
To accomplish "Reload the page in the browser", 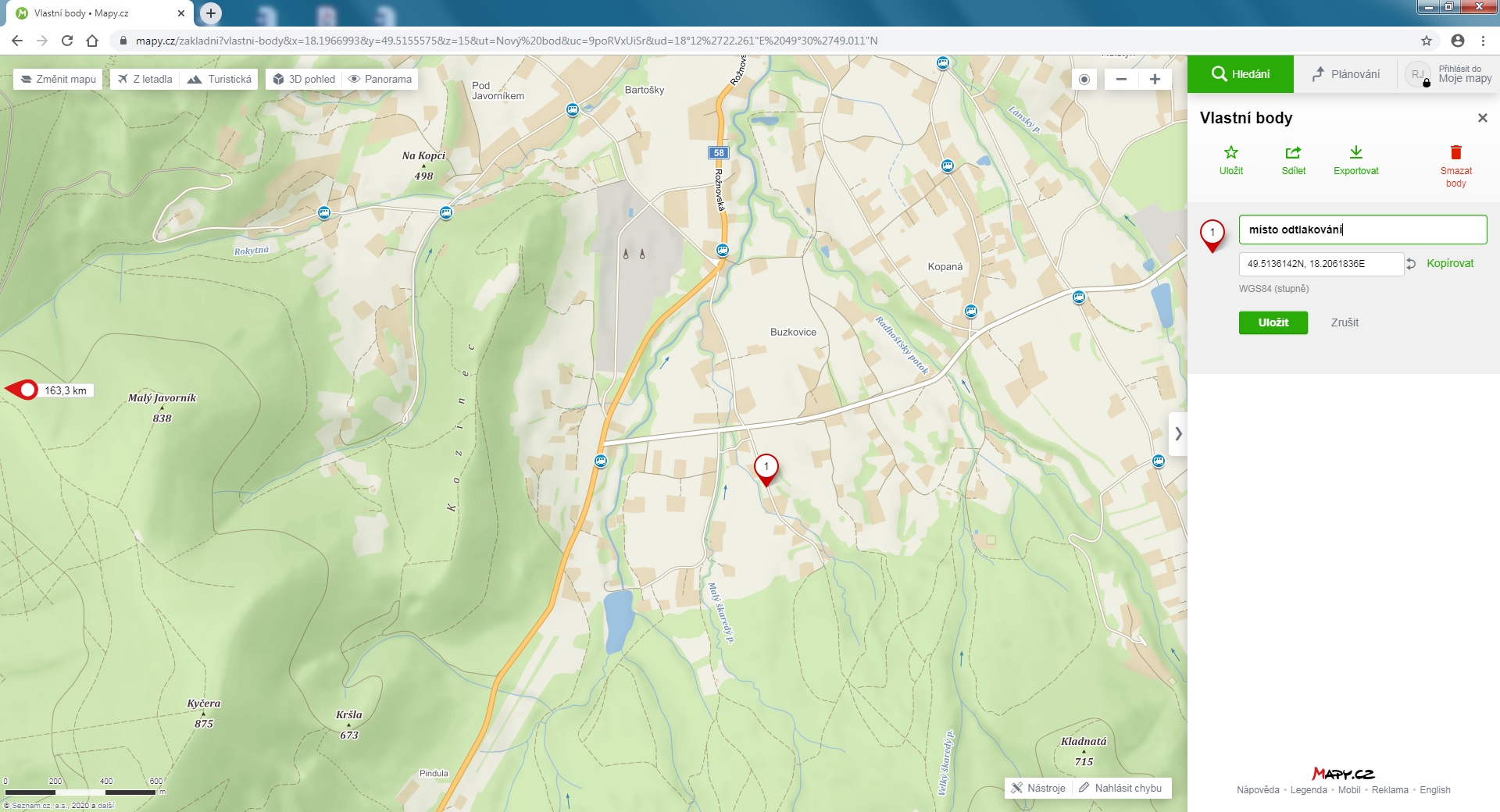I will tap(67, 41).
